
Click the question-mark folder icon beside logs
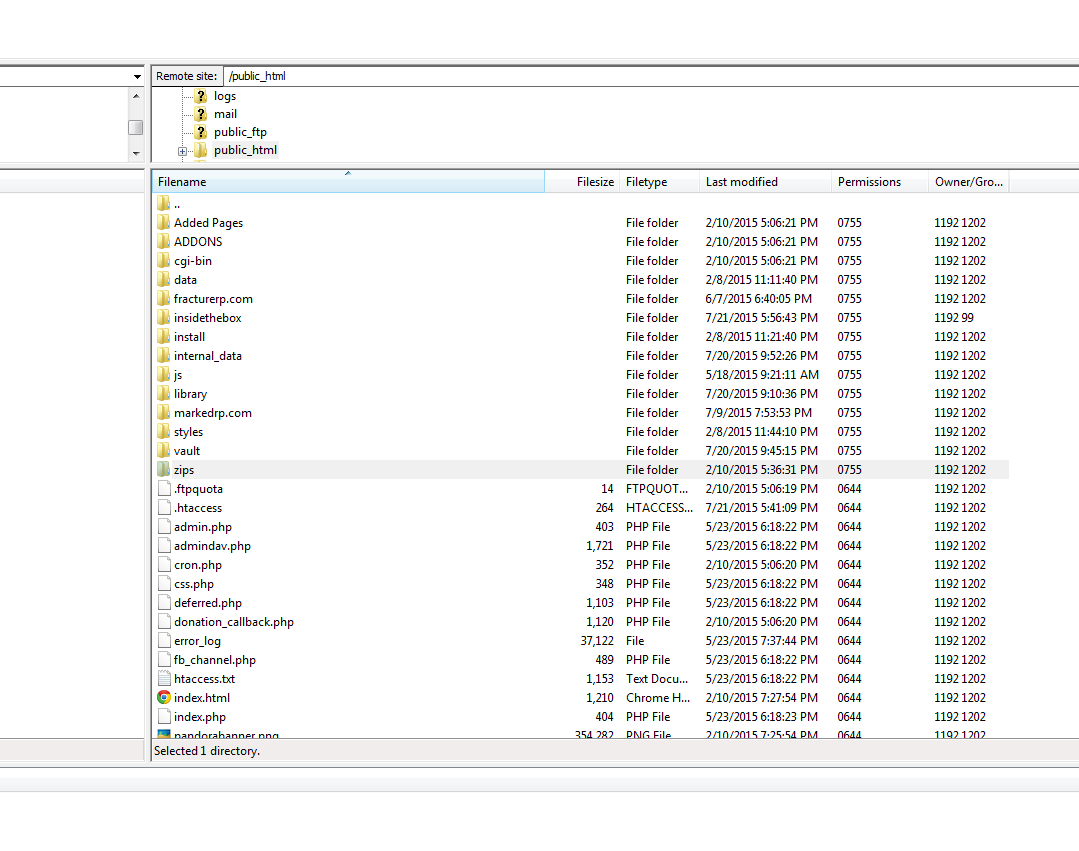200,96
